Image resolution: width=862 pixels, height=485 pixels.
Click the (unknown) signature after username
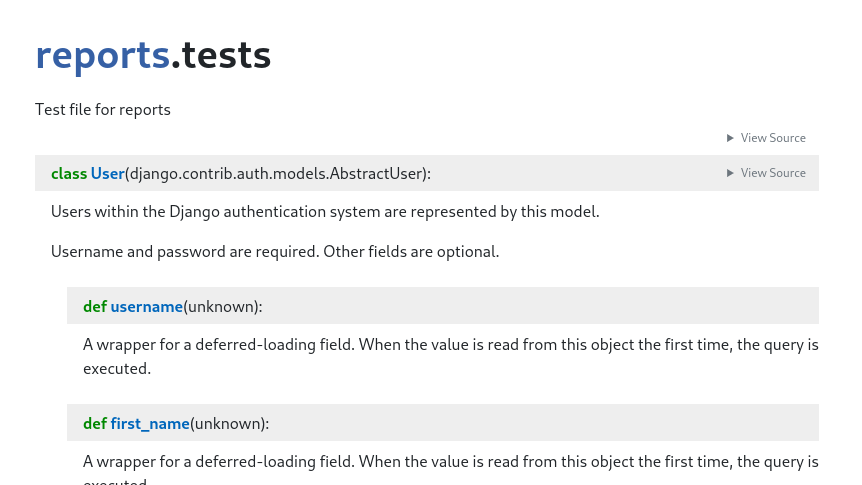point(223,307)
